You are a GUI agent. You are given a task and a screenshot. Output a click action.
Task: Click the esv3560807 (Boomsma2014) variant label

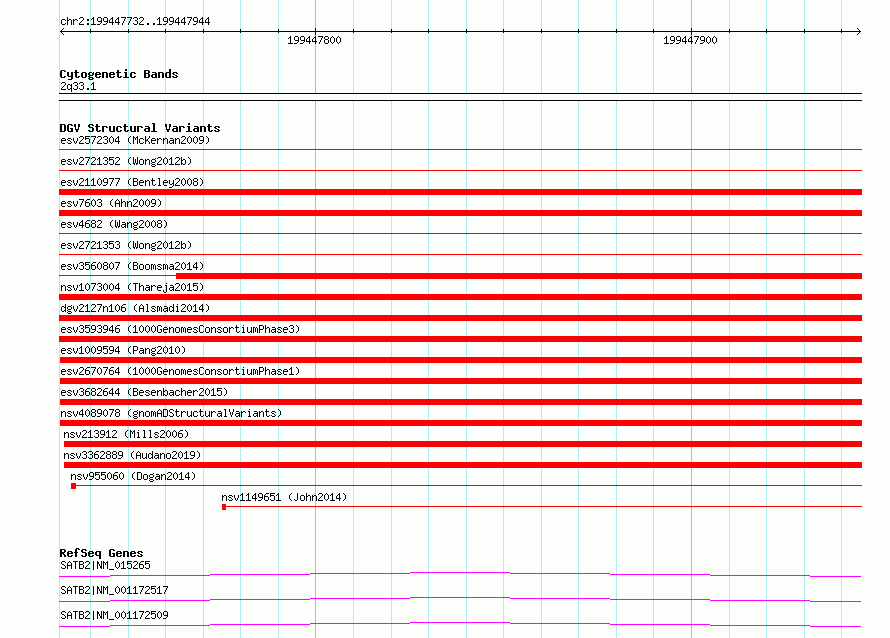(x=132, y=266)
